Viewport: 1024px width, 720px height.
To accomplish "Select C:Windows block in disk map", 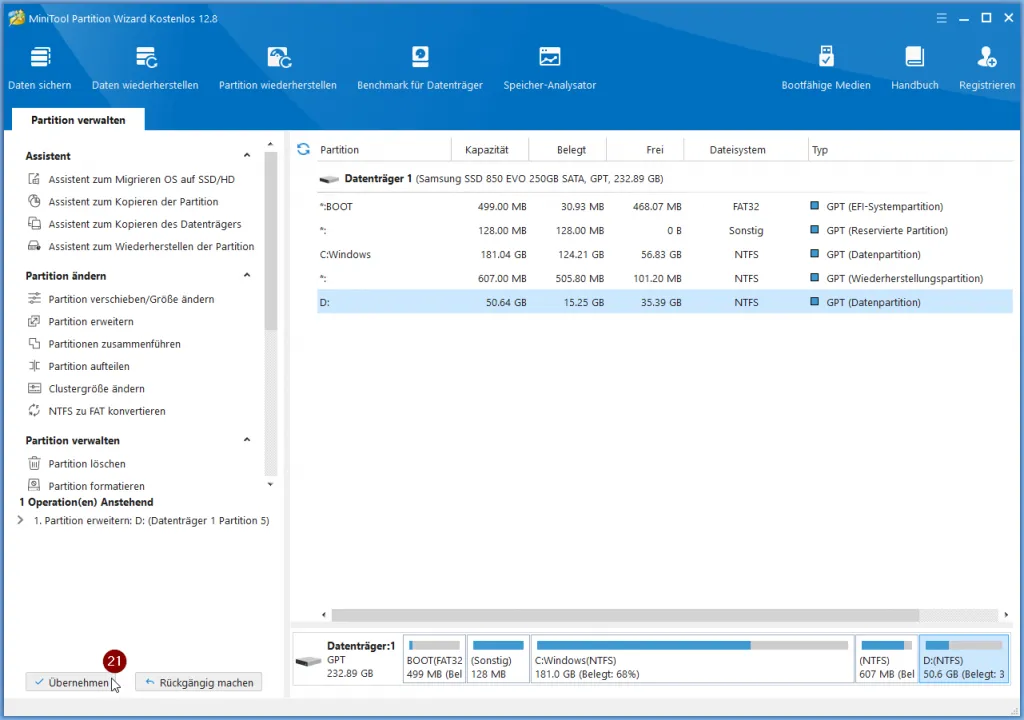I will (x=691, y=660).
